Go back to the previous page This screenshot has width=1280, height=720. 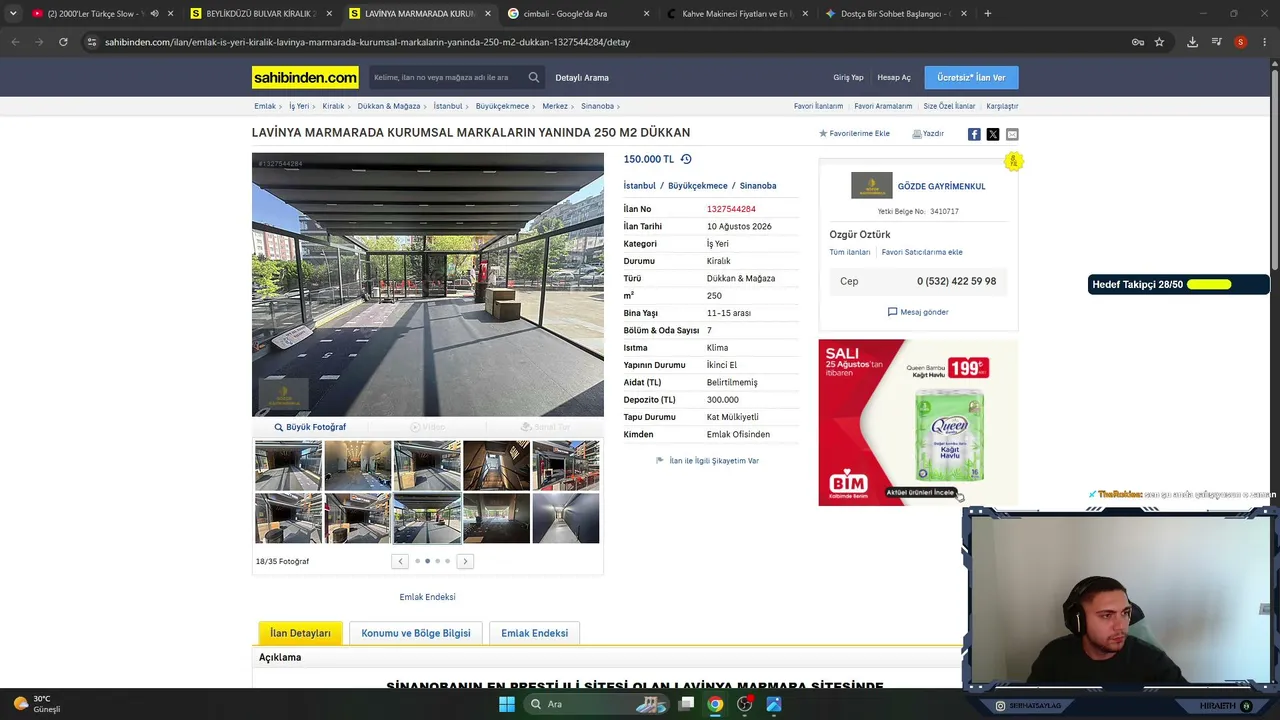pos(15,42)
